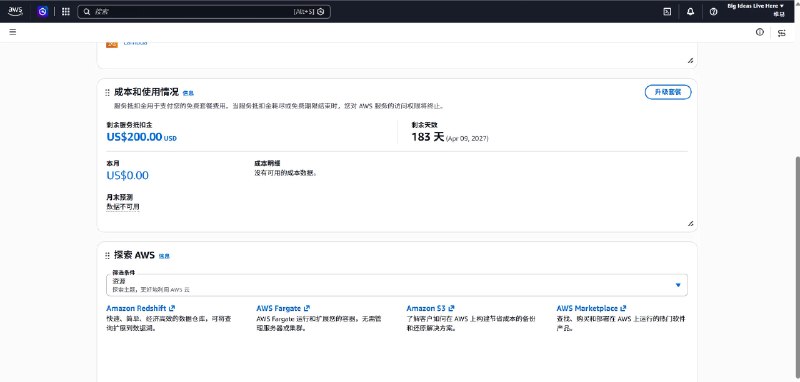The image size is (800, 382).
Task: Open the Big Ideas Live Here account menu
Action: click(x=756, y=6)
